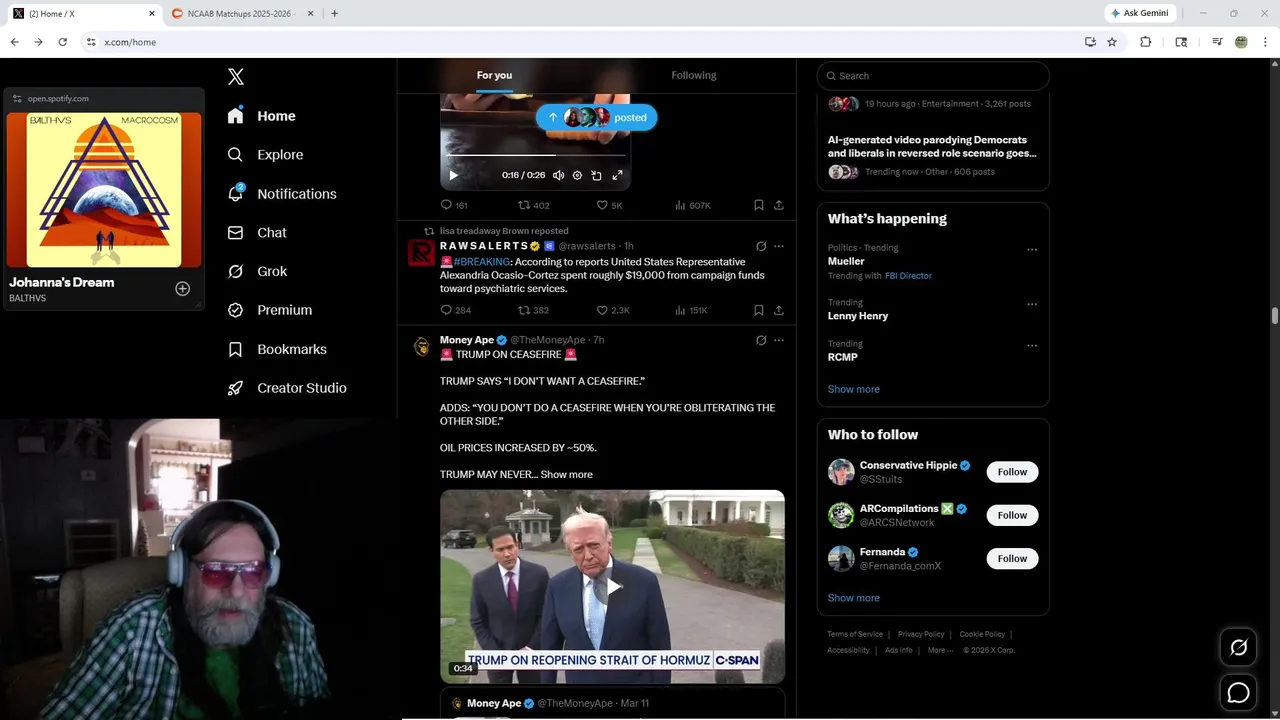This screenshot has height=720, width=1280.
Task: Open Explore in the sidebar
Action: tap(265, 155)
